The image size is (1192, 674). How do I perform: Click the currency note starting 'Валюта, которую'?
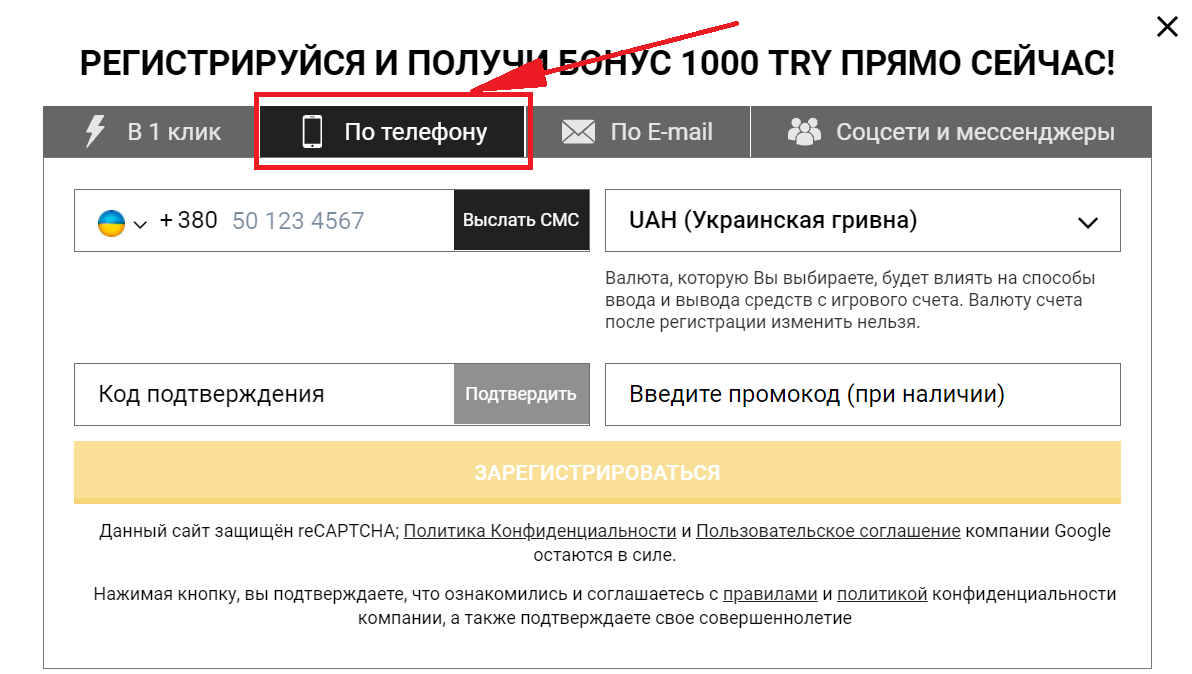[850, 300]
